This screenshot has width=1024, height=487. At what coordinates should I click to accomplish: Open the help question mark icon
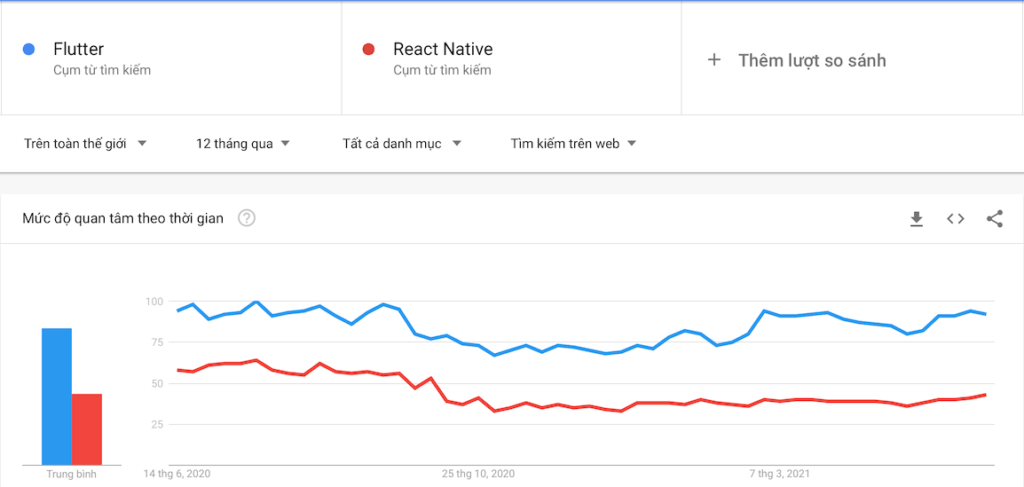[x=246, y=219]
